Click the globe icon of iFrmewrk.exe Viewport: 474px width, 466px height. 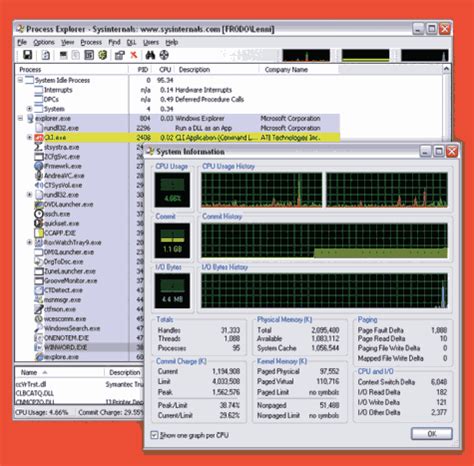point(39,166)
